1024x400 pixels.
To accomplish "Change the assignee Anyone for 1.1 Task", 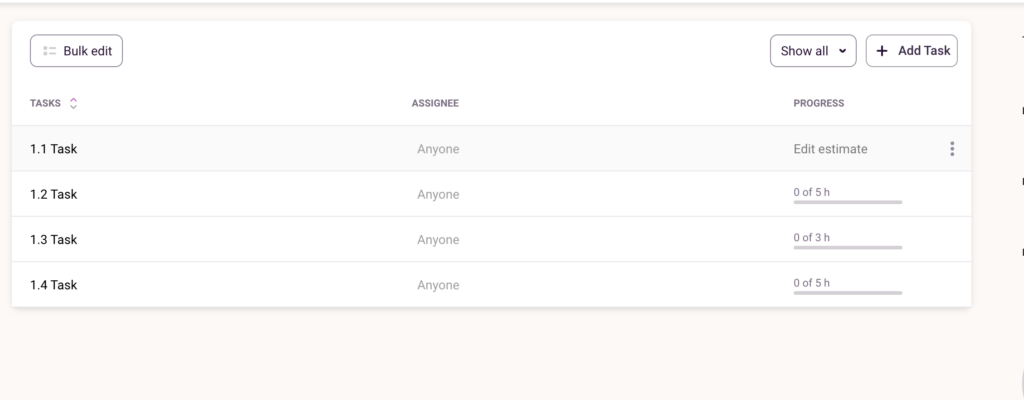I will 438,149.
